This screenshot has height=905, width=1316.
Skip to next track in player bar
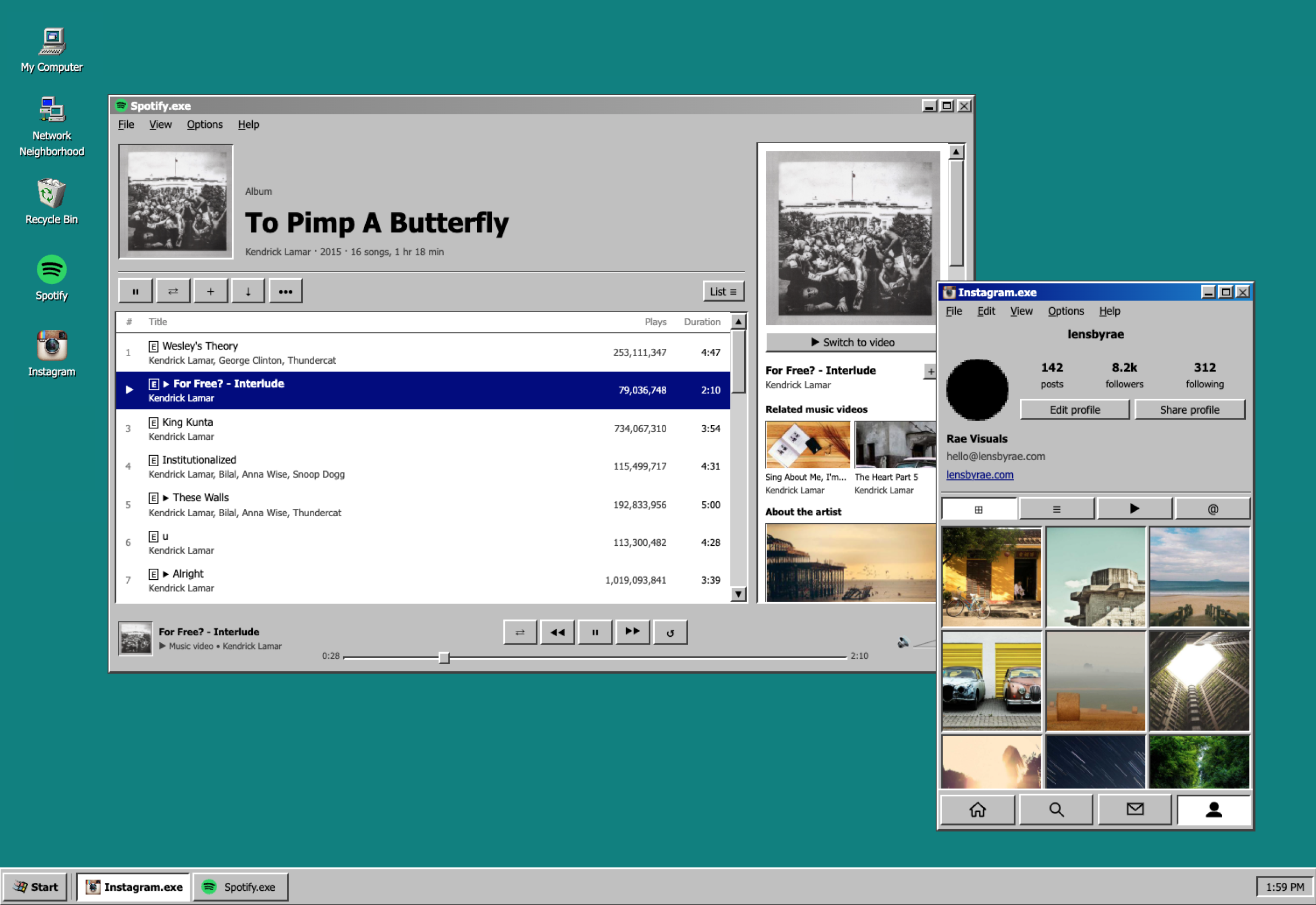pyautogui.click(x=632, y=632)
